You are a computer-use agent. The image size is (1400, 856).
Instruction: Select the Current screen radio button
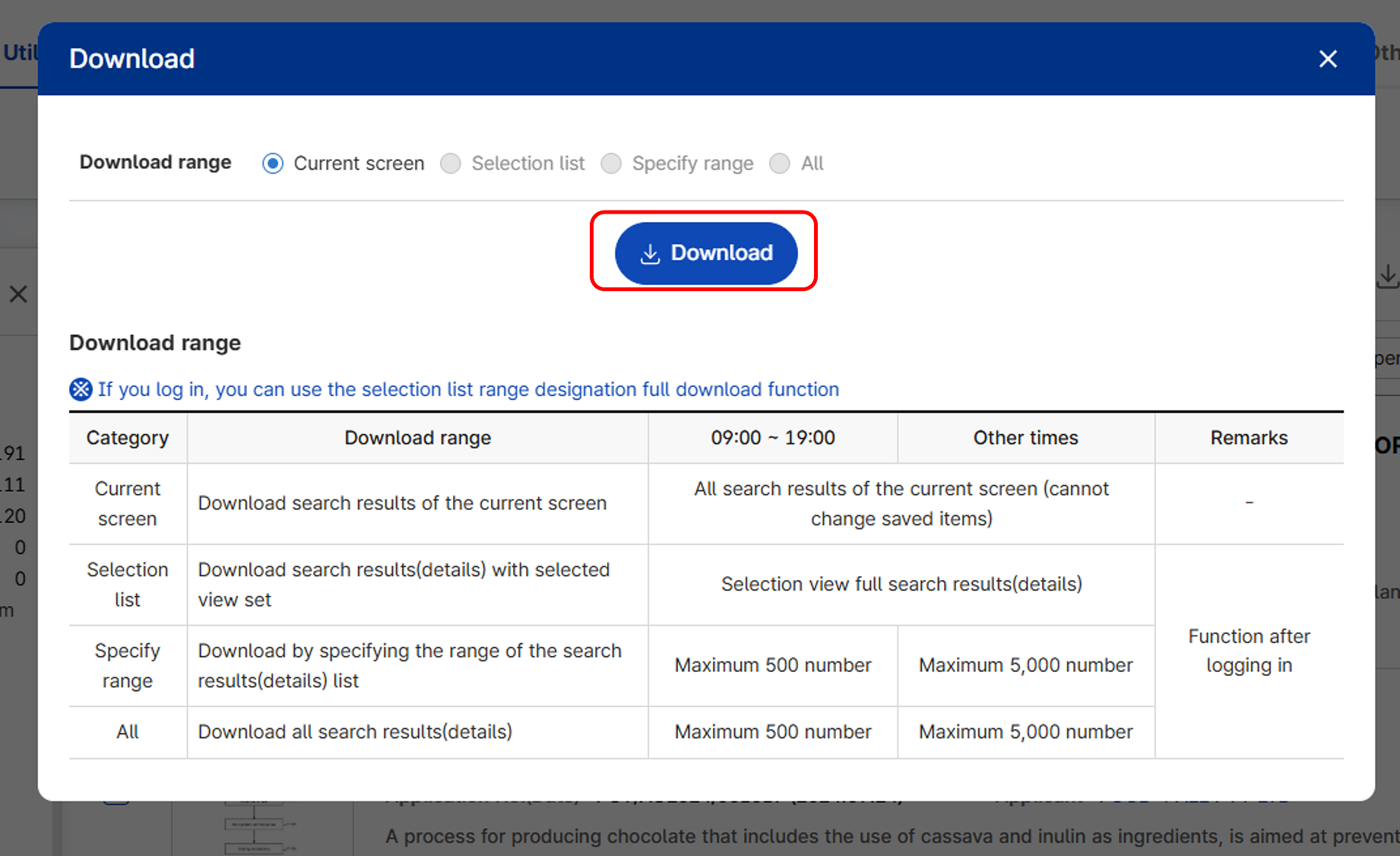[x=273, y=163]
